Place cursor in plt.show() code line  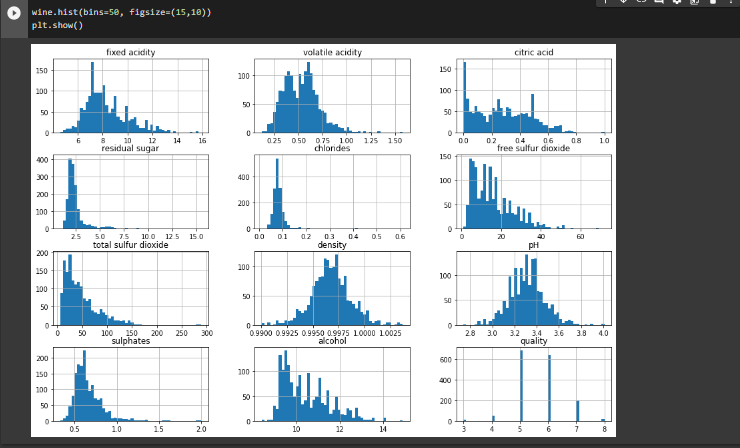[x=57, y=25]
